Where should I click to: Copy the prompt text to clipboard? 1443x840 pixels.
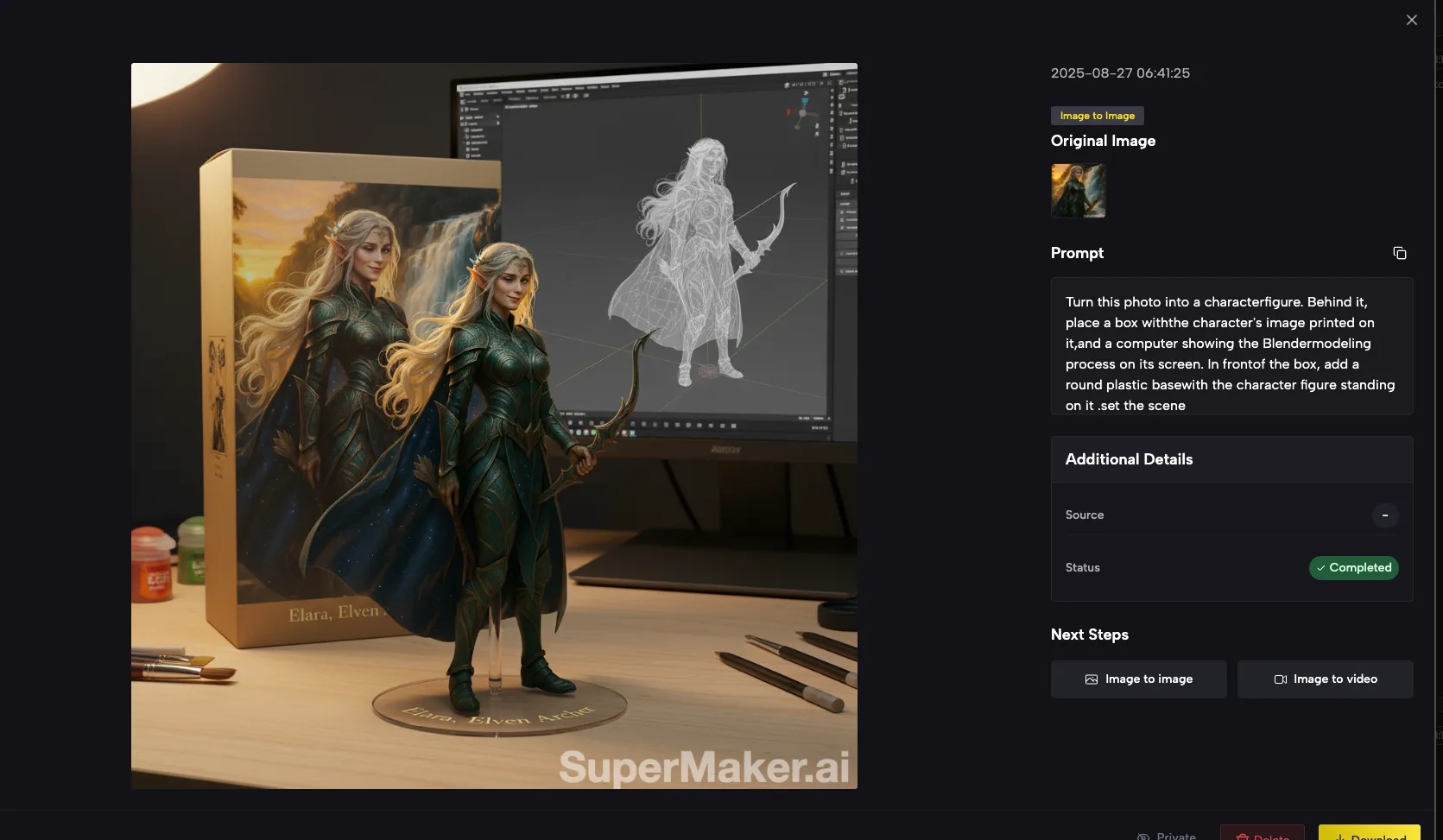coord(1399,253)
